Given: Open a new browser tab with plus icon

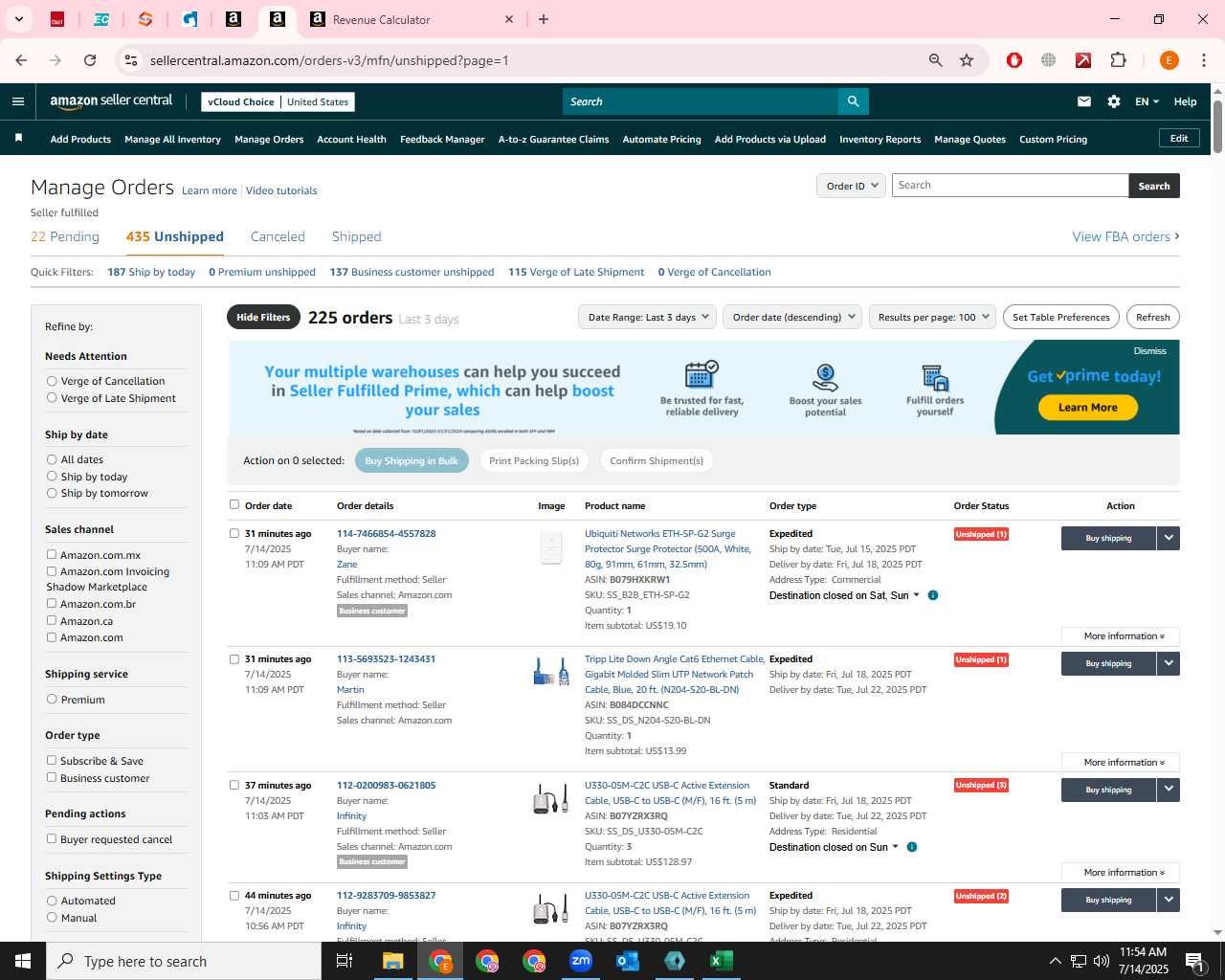Looking at the screenshot, I should tap(544, 19).
